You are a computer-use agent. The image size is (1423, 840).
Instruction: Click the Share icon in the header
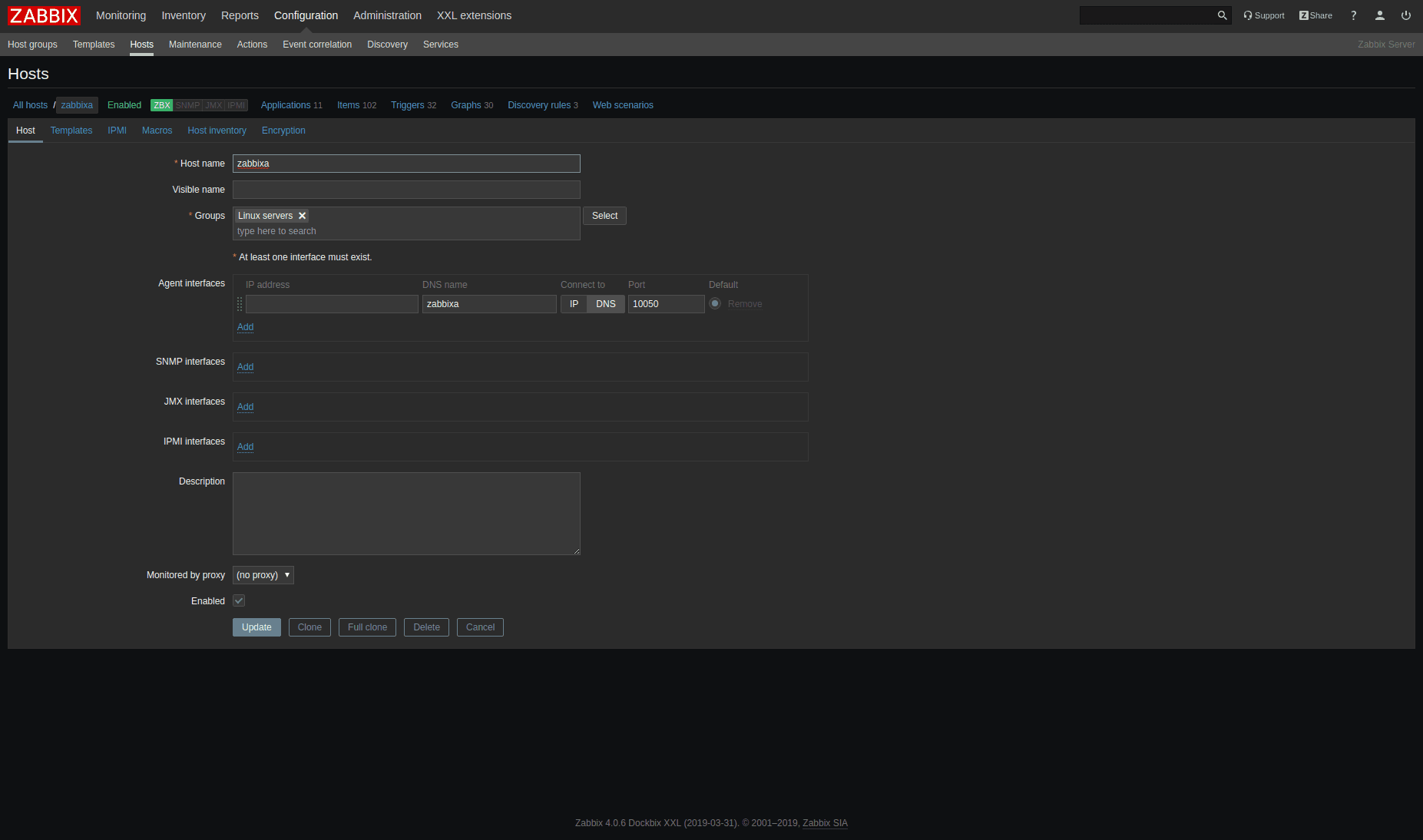pos(1315,15)
